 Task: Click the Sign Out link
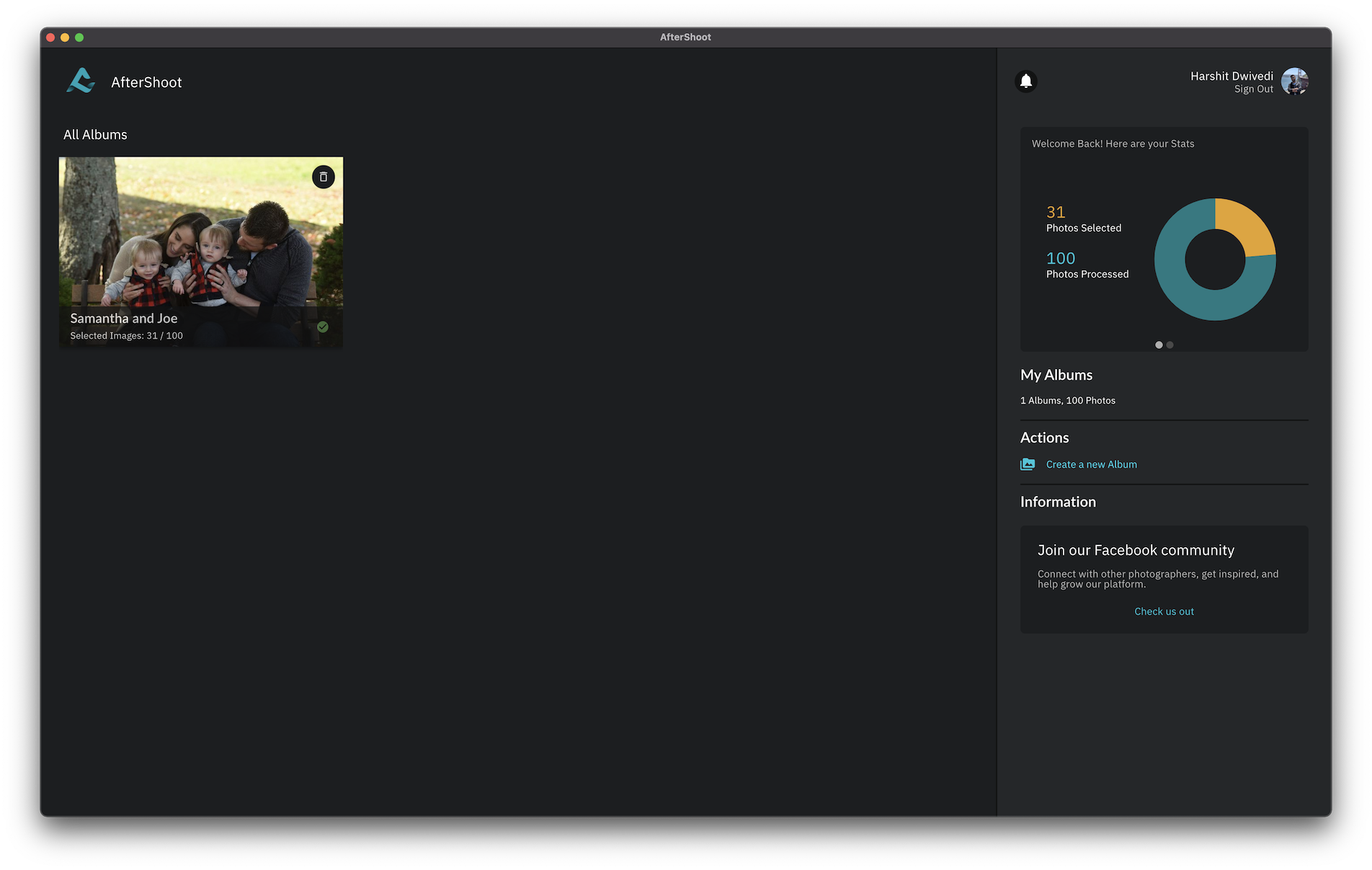pos(1254,89)
